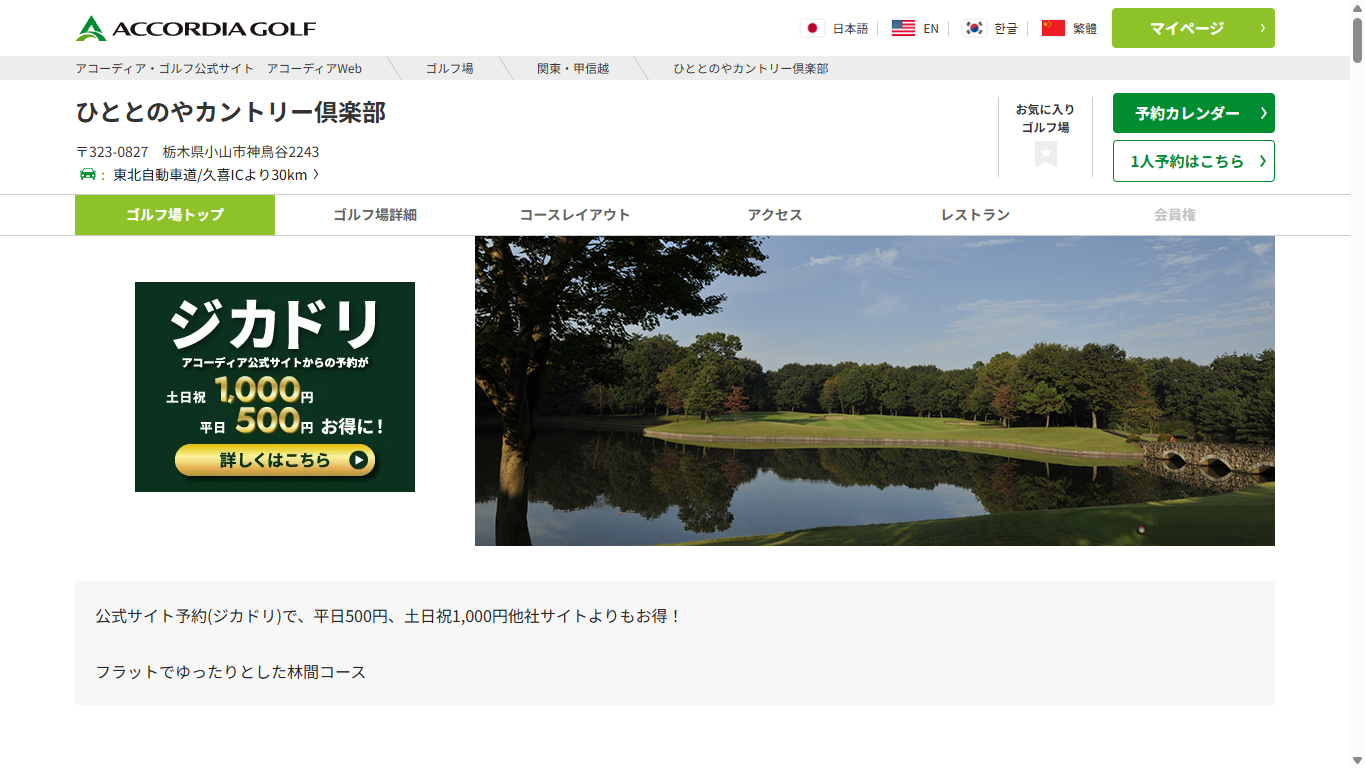
Task: Toggle the favorite golf course bookmark star
Action: (x=1046, y=154)
